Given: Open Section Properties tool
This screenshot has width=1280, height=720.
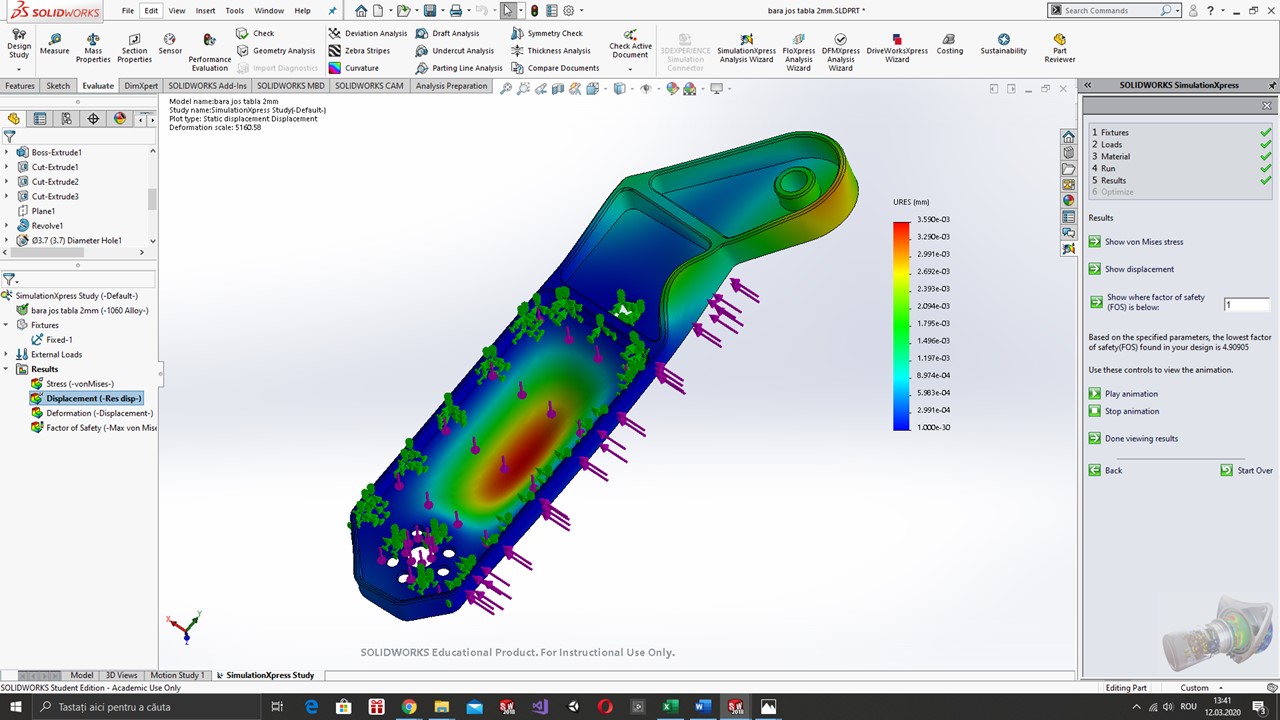Looking at the screenshot, I should 134,47.
